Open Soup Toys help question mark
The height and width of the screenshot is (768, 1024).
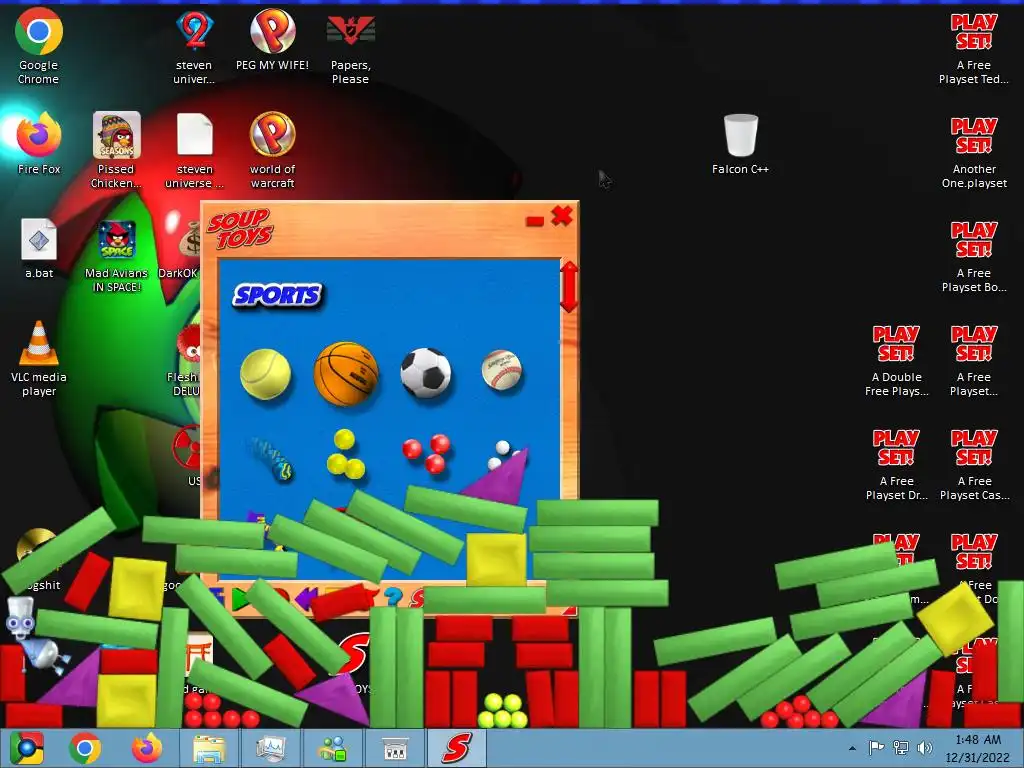click(x=392, y=597)
